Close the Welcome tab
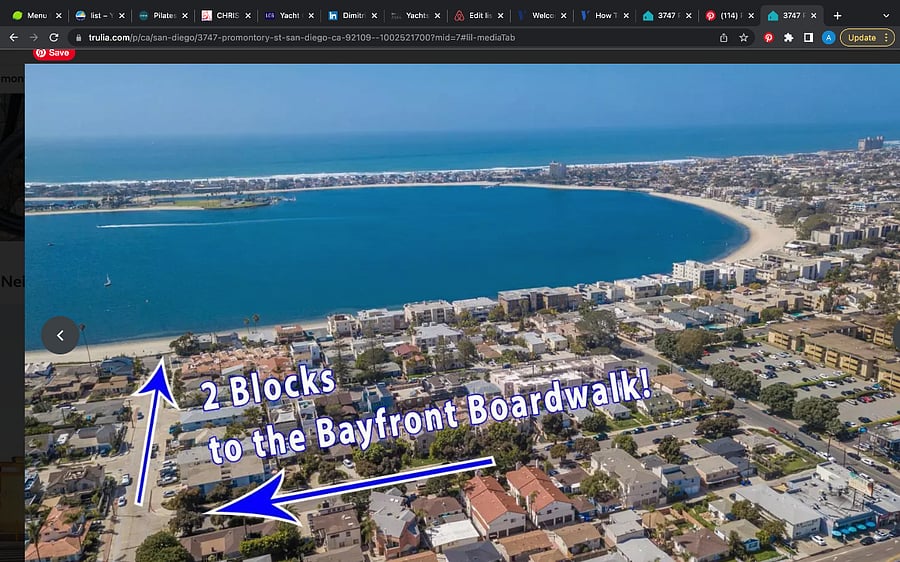This screenshot has width=900, height=562. pos(563,15)
